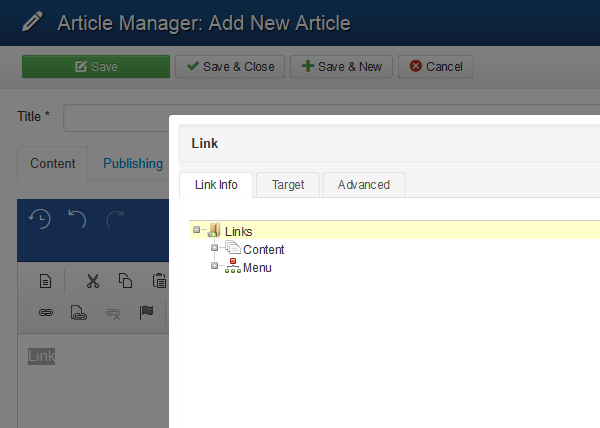600x428 pixels.
Task: Click the autosave restore clock icon
Action: click(x=39, y=219)
